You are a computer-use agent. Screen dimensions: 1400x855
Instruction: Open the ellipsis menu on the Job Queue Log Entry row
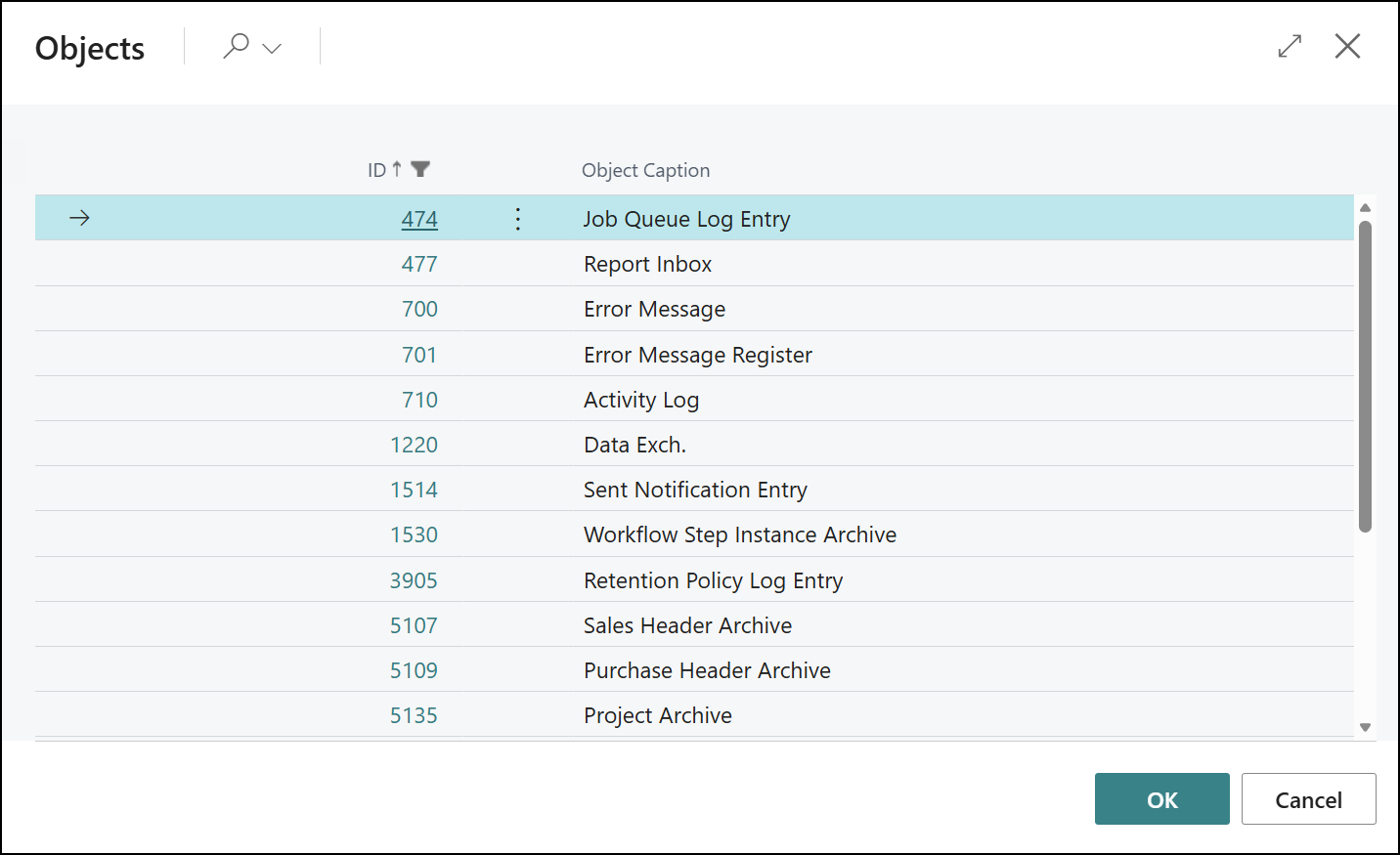tap(516, 218)
